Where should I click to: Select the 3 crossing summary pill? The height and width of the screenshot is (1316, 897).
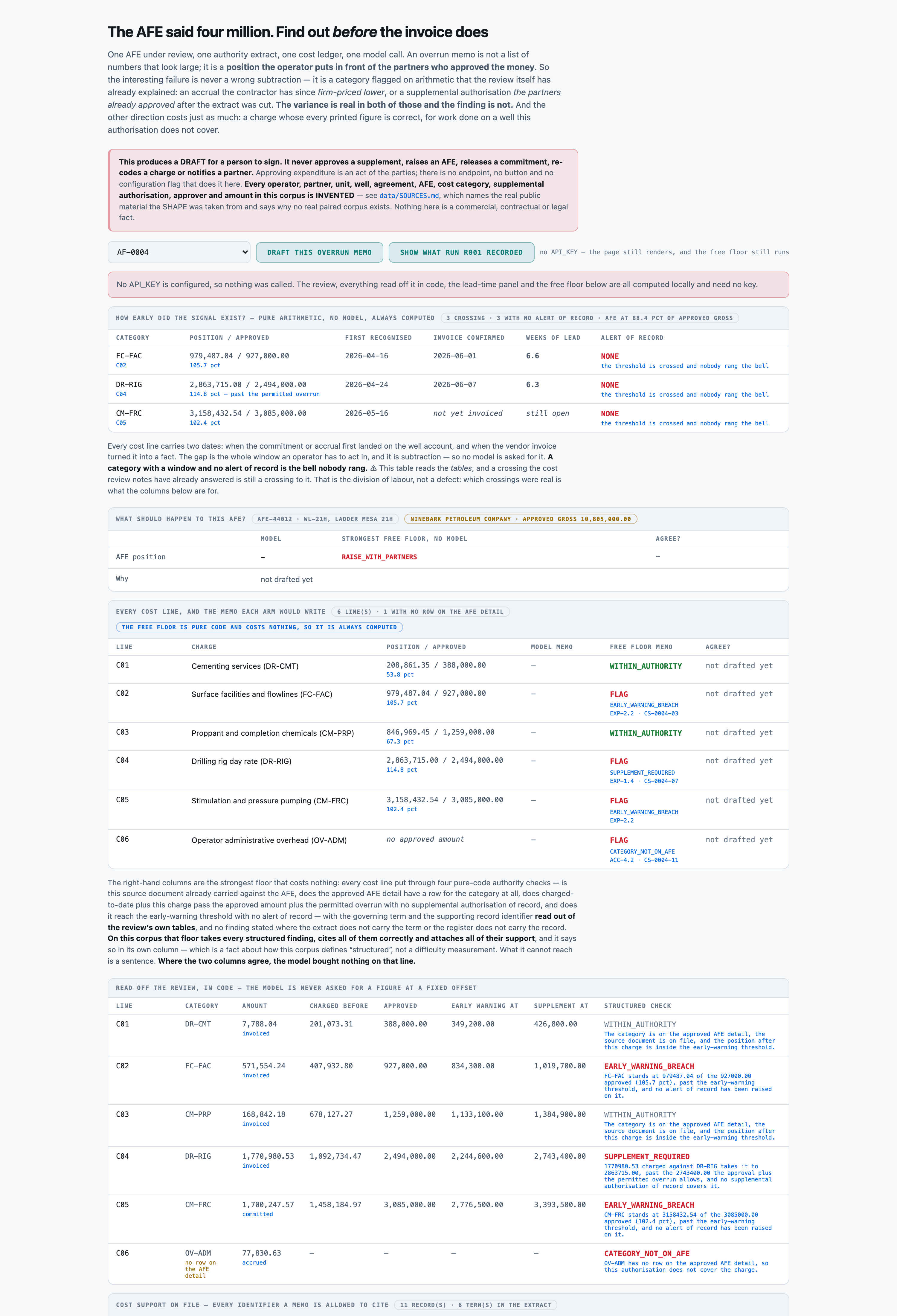(x=589, y=318)
